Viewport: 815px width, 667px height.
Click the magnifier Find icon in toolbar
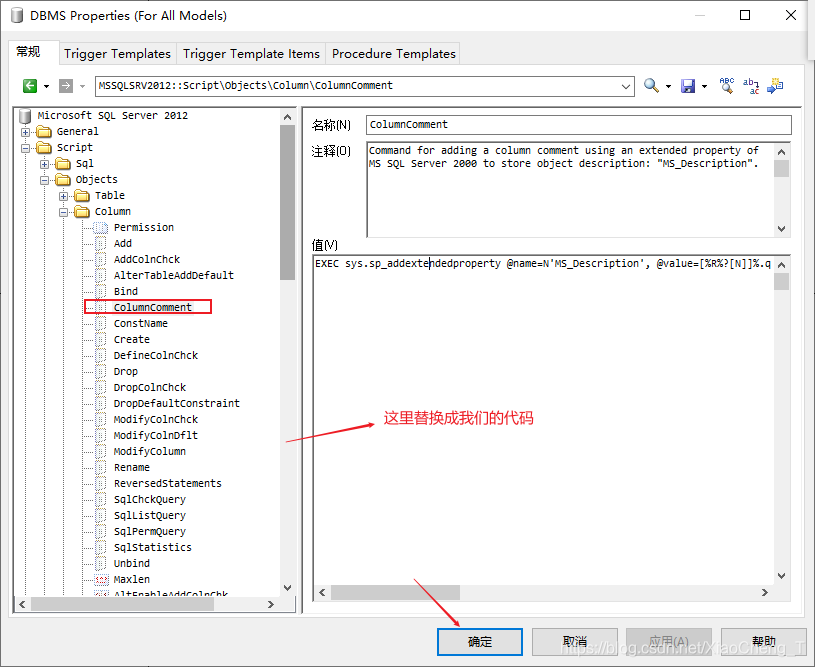(651, 85)
